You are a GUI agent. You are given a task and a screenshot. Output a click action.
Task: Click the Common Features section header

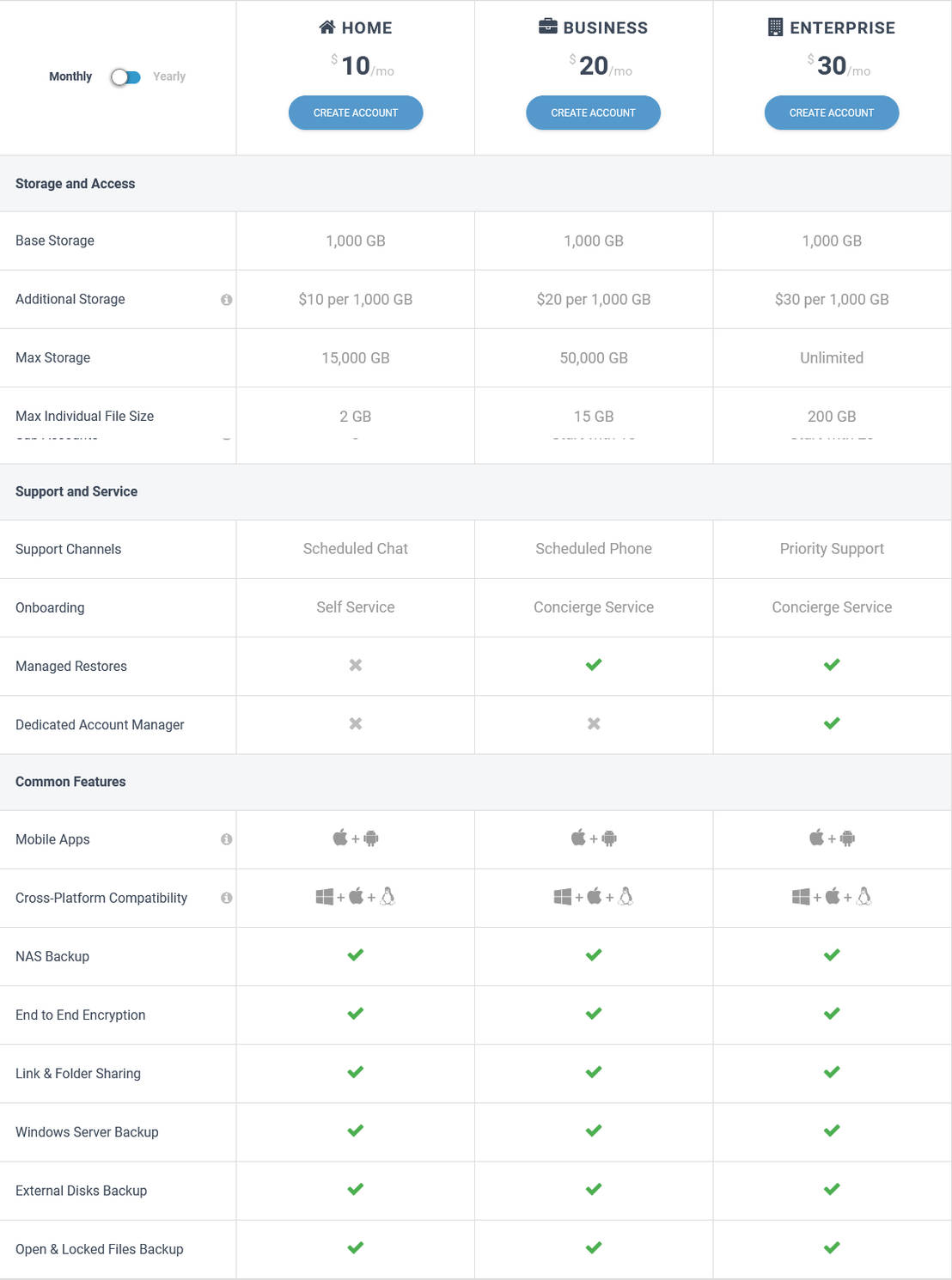pos(70,782)
